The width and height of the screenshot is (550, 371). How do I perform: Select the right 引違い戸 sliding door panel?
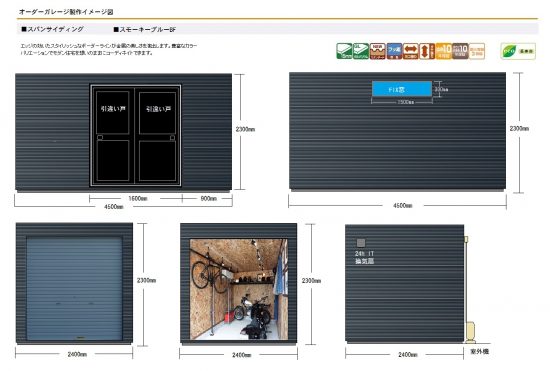[x=157, y=136]
